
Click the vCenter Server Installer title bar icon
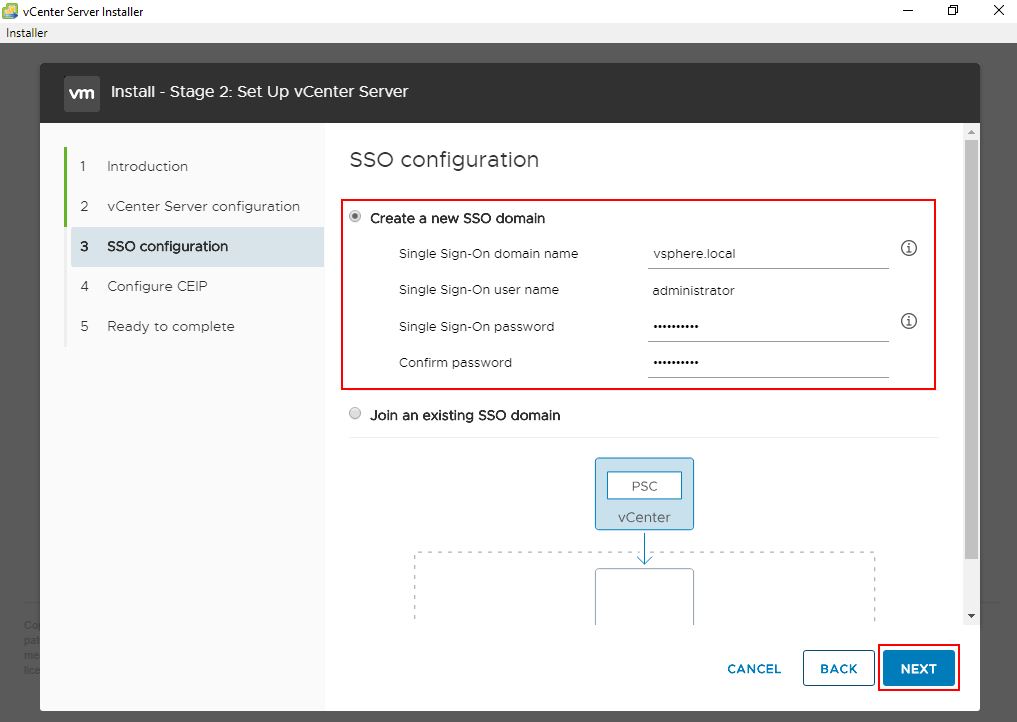(10, 11)
